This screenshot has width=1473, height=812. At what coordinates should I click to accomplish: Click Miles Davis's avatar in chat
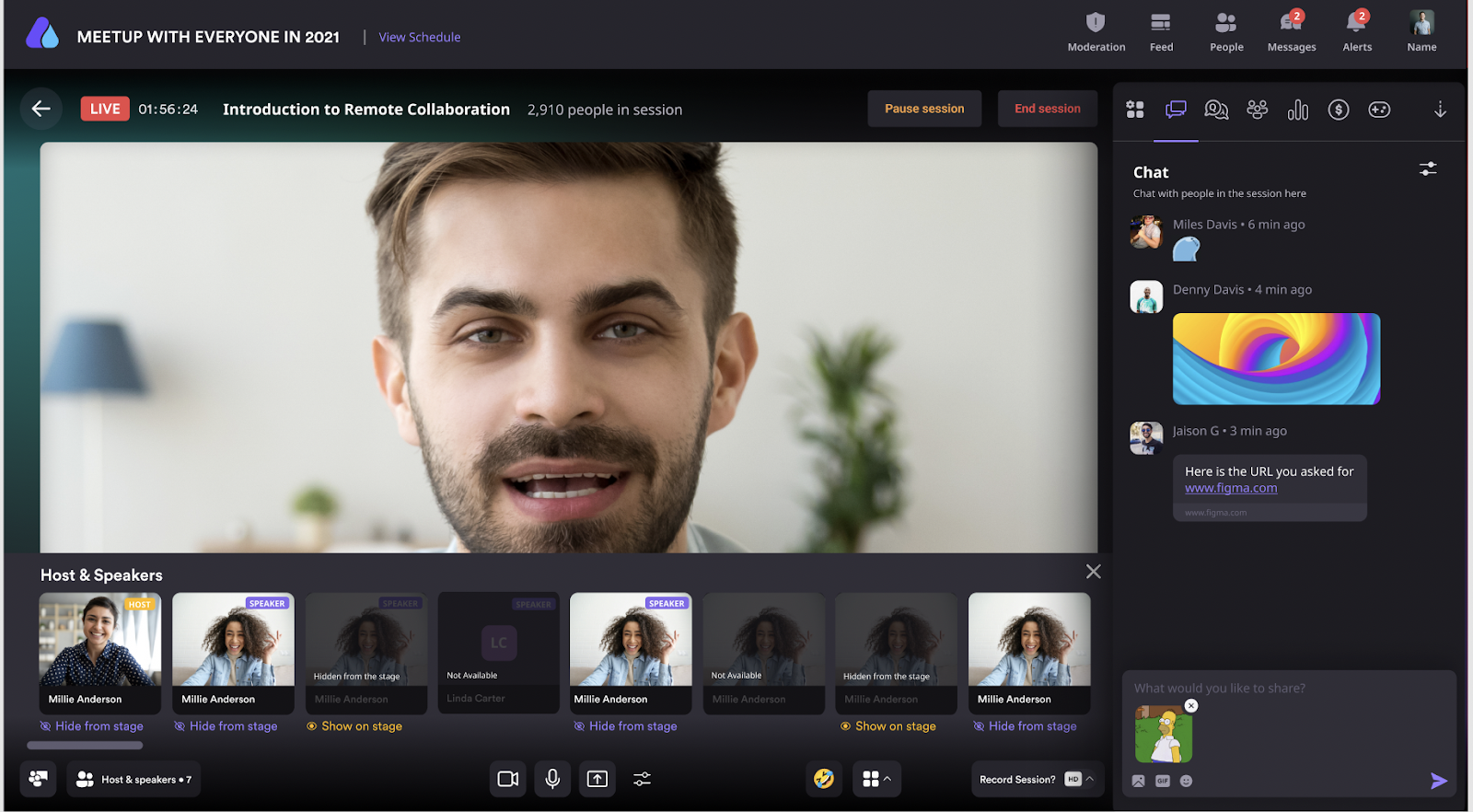pos(1146,232)
